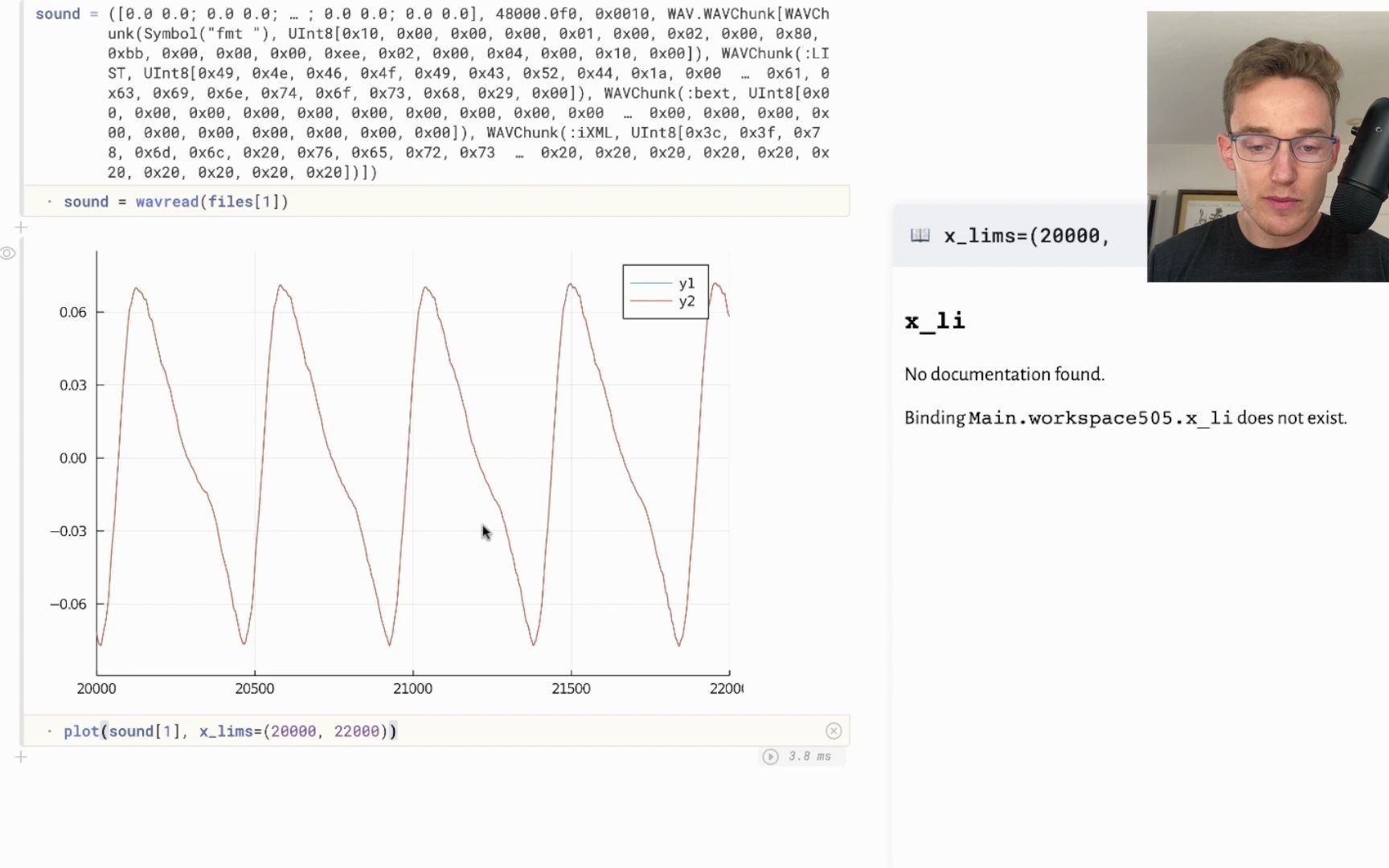Click the 'No documentation found.' message
This screenshot has width=1389, height=868.
click(1005, 375)
